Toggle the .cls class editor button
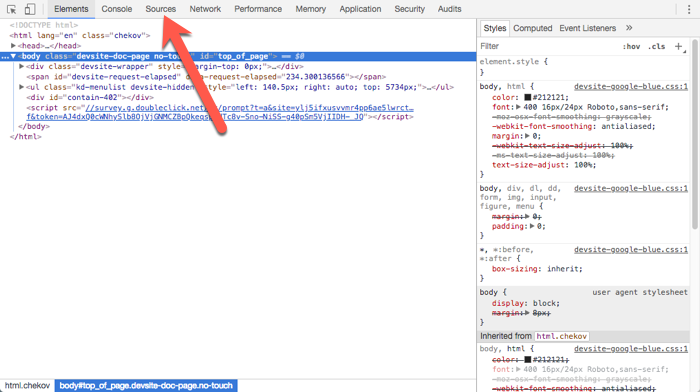The width and height of the screenshot is (700, 392). [657, 46]
